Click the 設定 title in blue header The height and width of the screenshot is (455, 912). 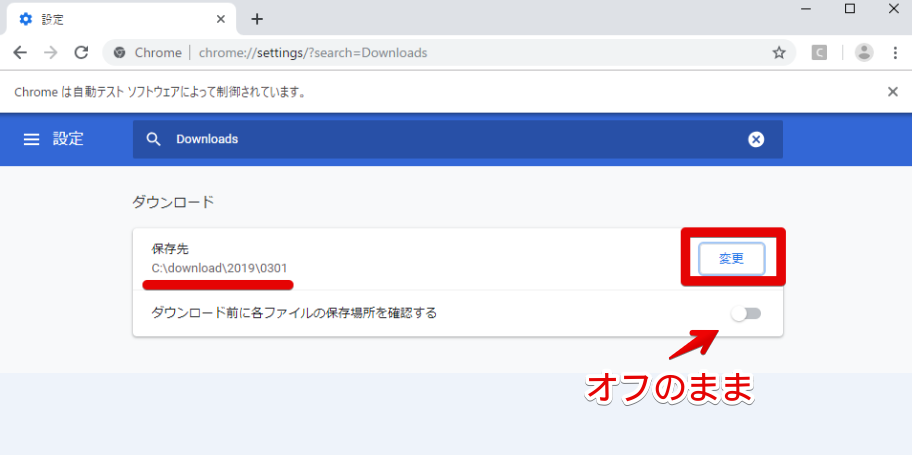tap(68, 139)
